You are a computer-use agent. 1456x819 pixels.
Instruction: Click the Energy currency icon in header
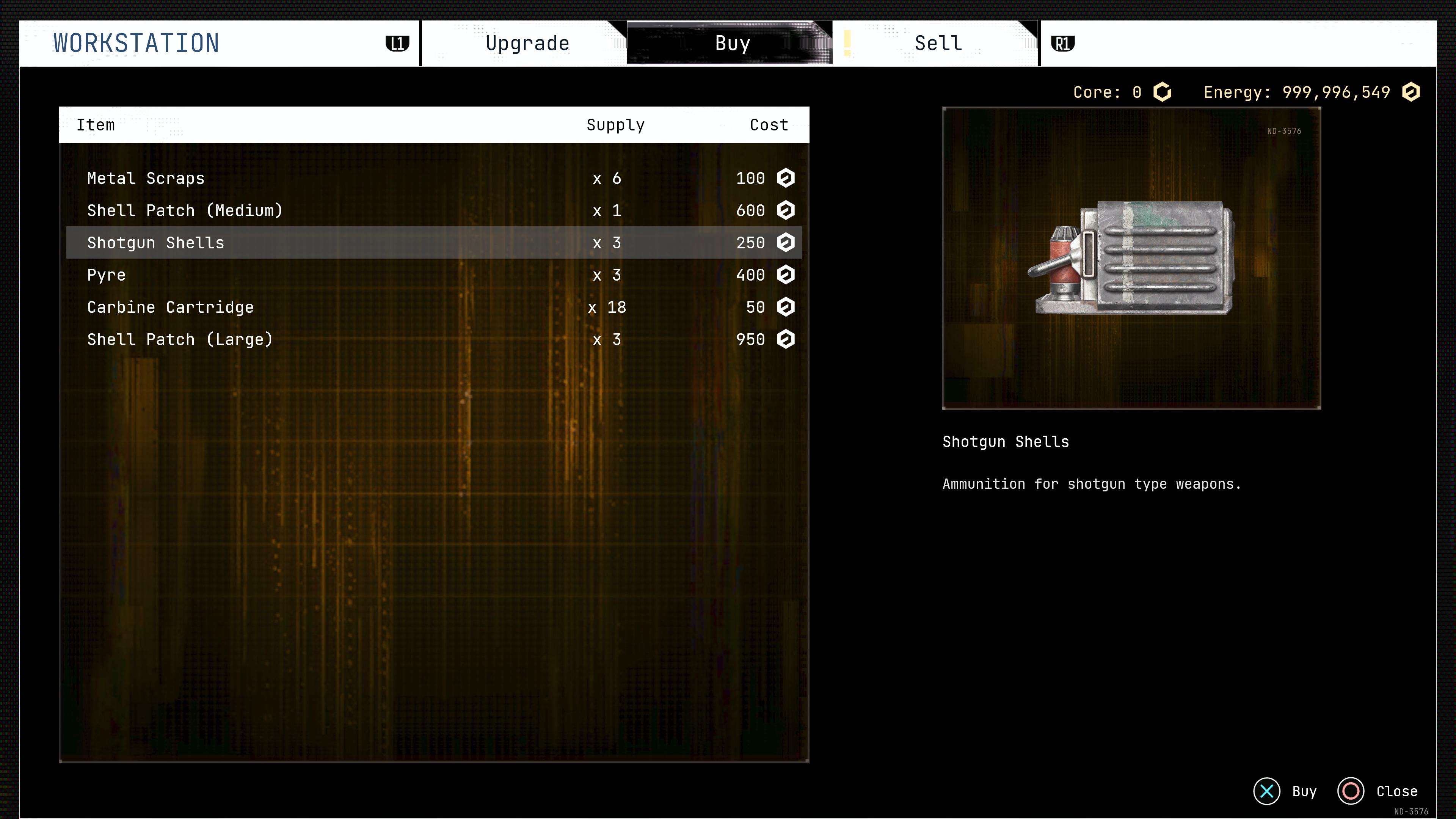[x=1411, y=92]
